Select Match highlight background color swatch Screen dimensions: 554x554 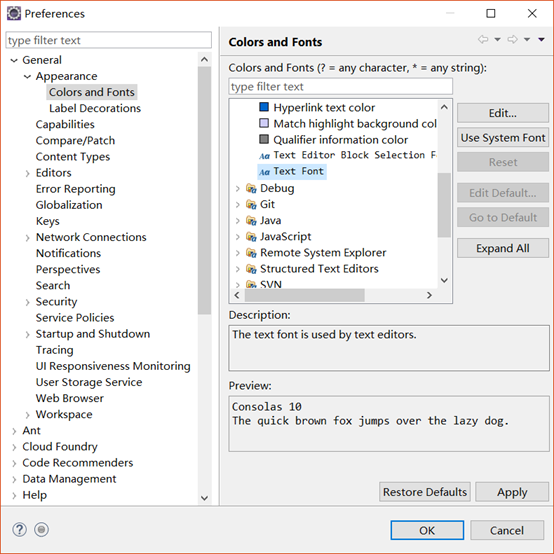coord(264,123)
